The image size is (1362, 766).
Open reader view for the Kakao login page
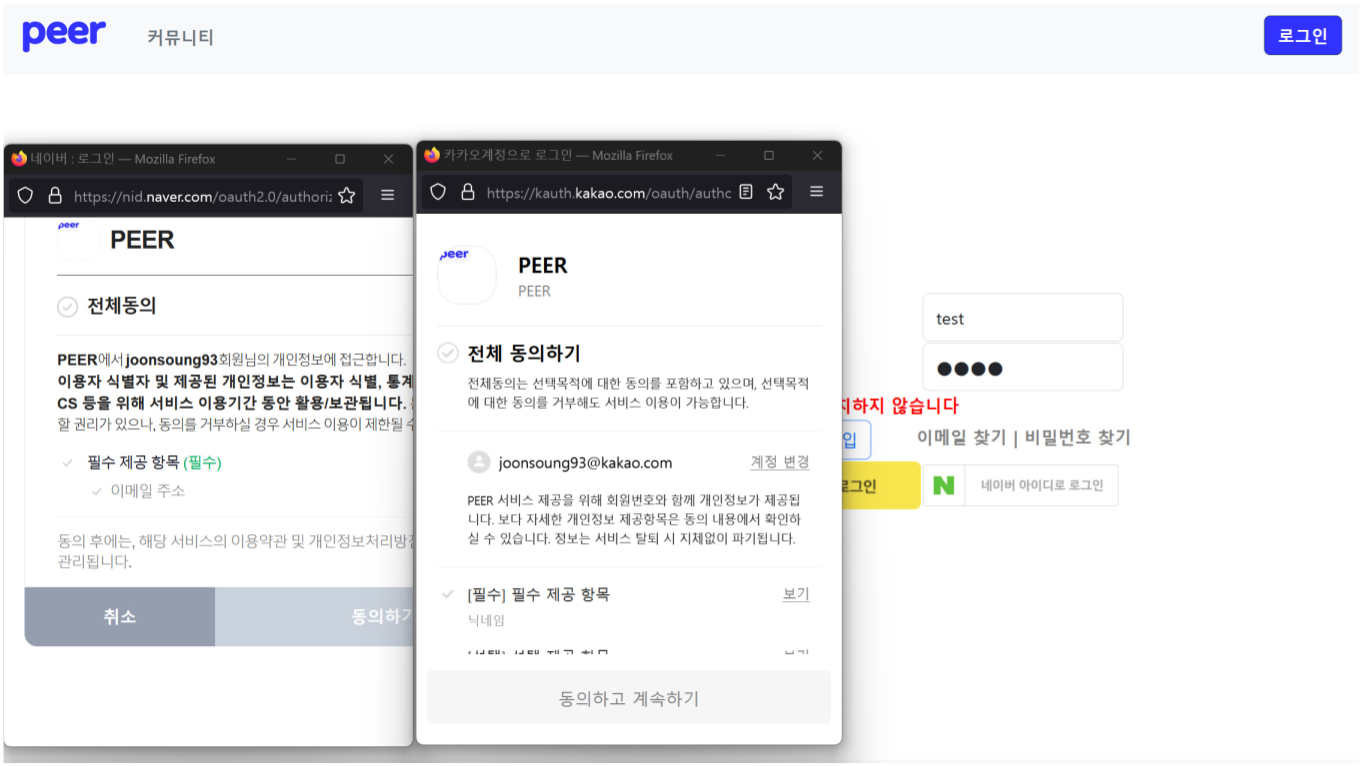[x=745, y=192]
